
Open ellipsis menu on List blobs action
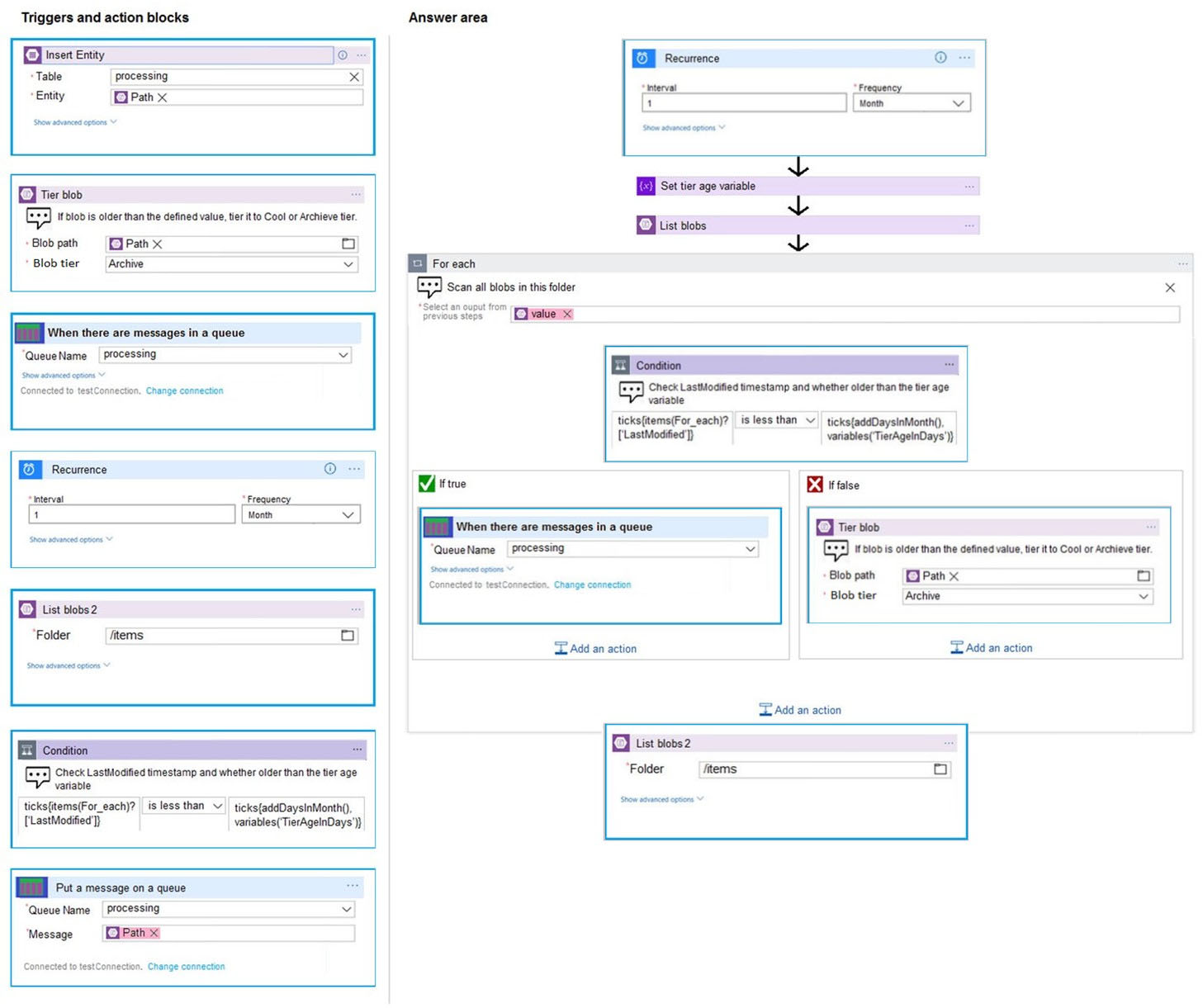point(969,225)
